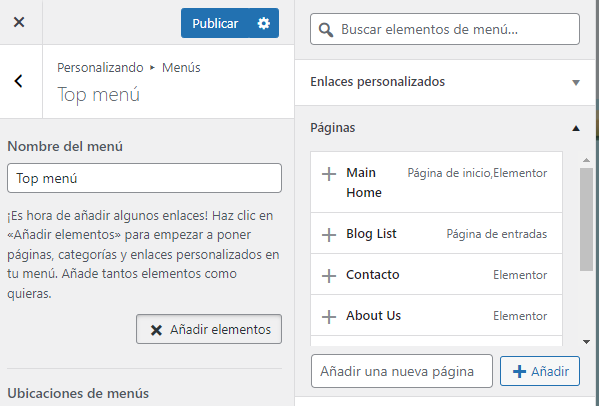599x406 pixels.
Task: Go back using the left chevron arrow
Action: [19, 81]
